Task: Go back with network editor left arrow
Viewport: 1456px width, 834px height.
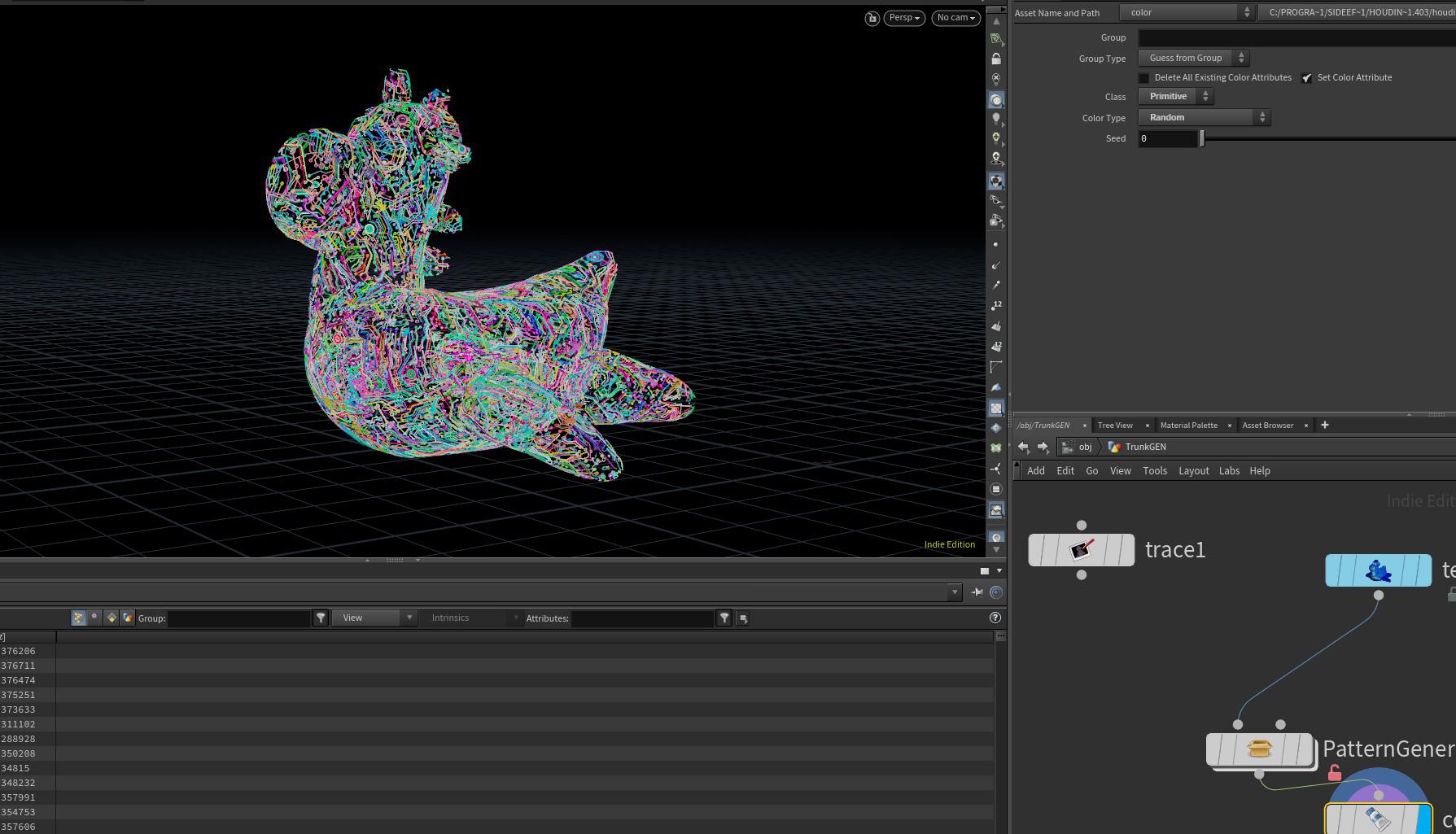Action: (x=1024, y=447)
